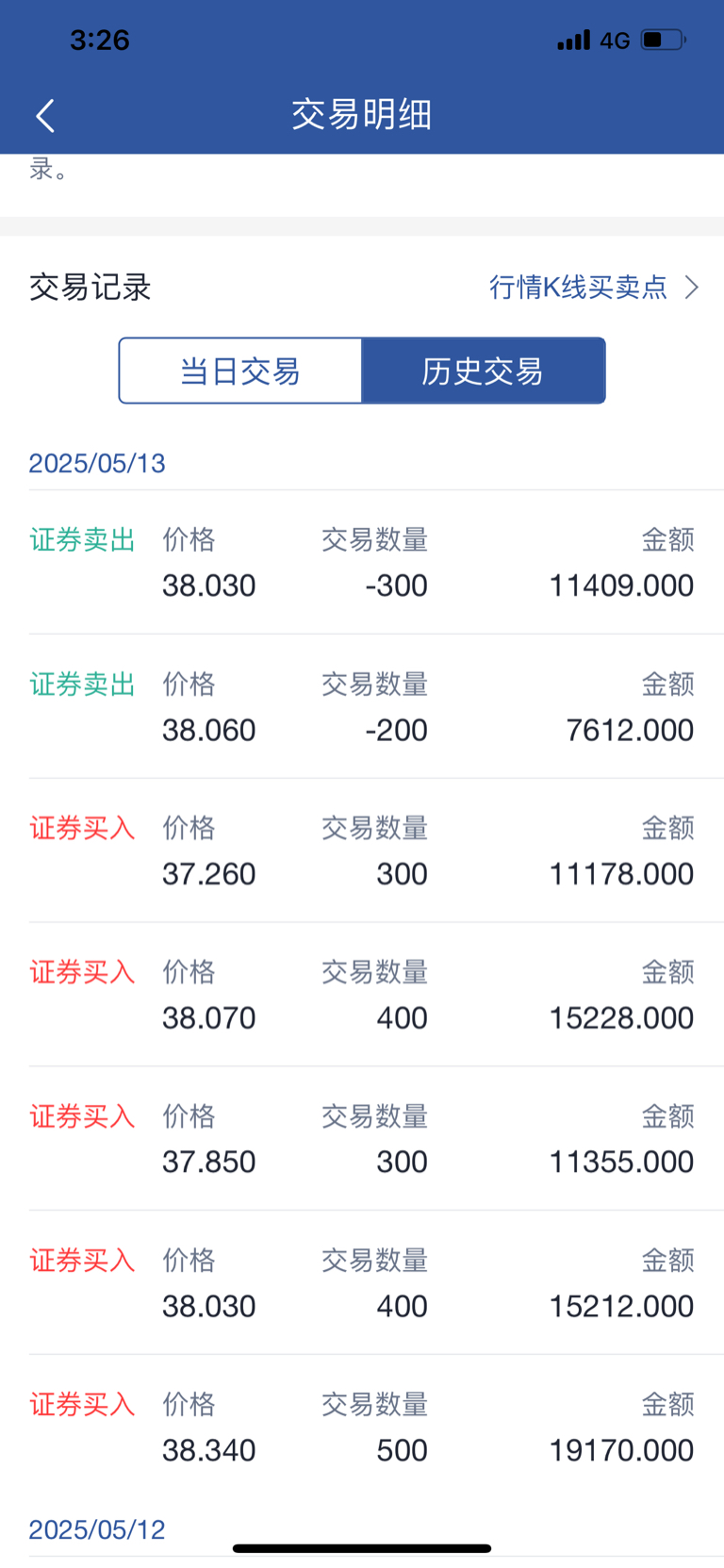Open 证券买入 record with amount 15212.000

point(362,1283)
